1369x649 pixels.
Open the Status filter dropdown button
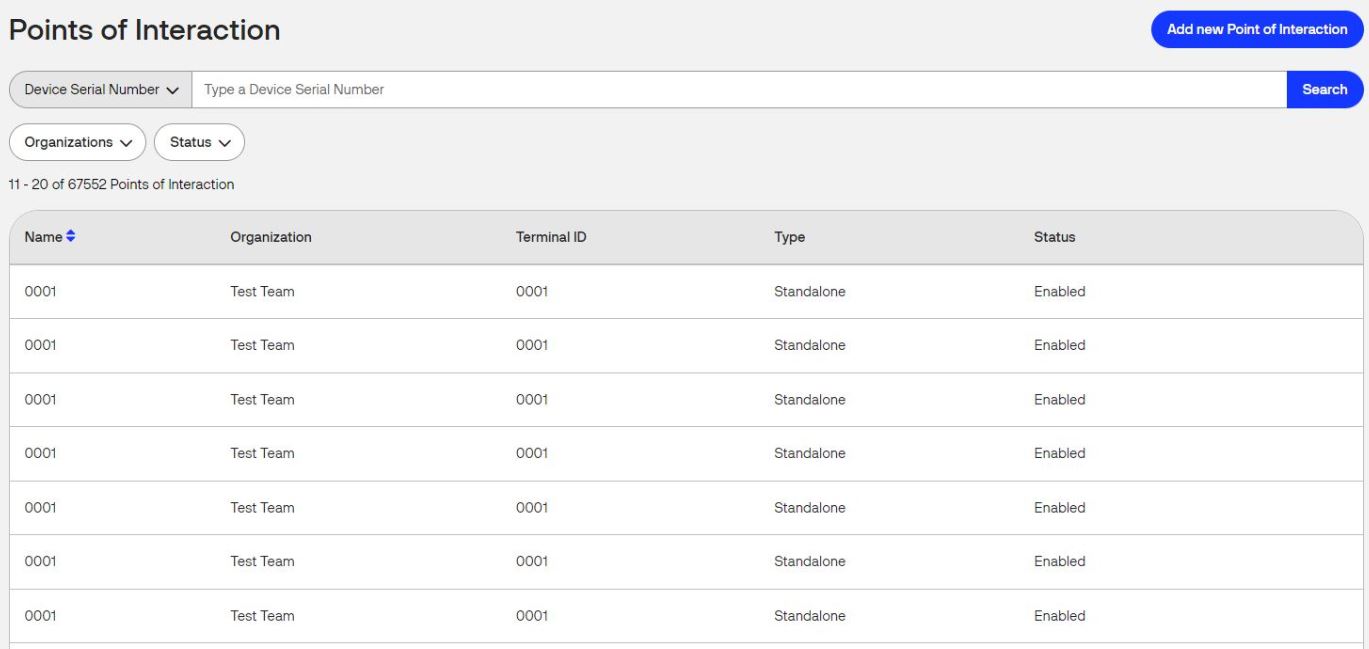coord(200,142)
